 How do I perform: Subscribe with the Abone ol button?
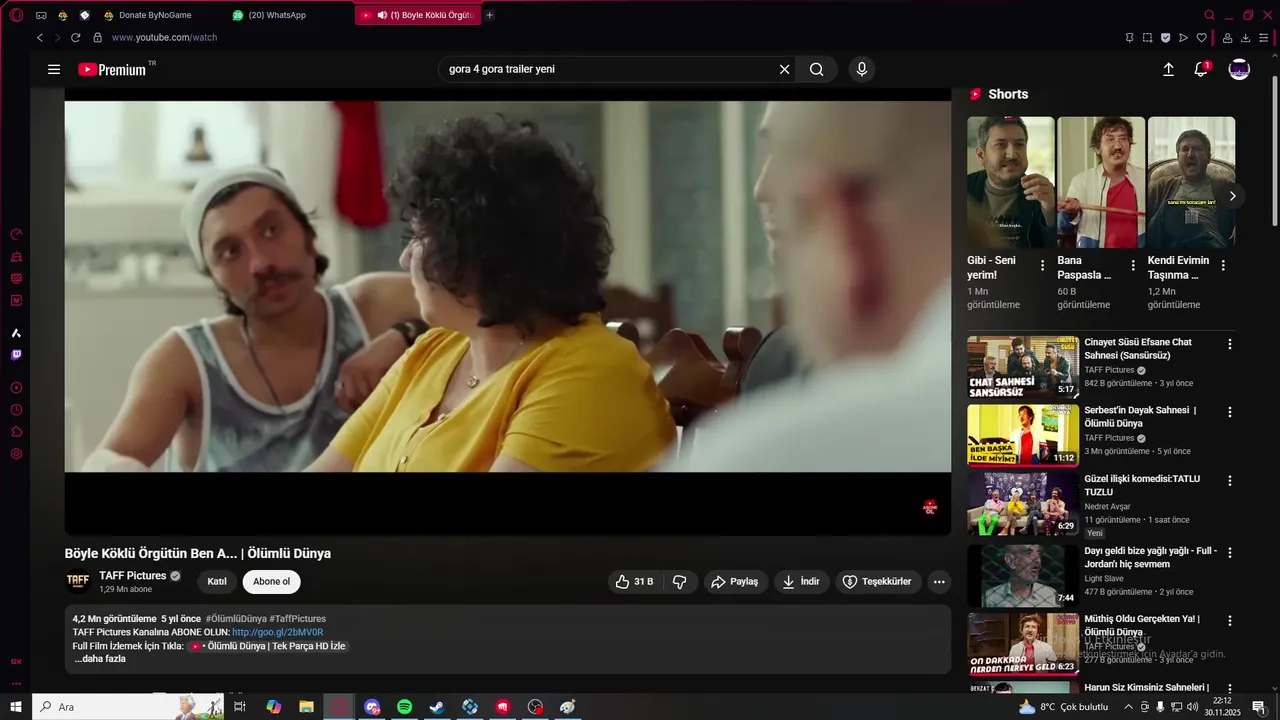coord(271,581)
